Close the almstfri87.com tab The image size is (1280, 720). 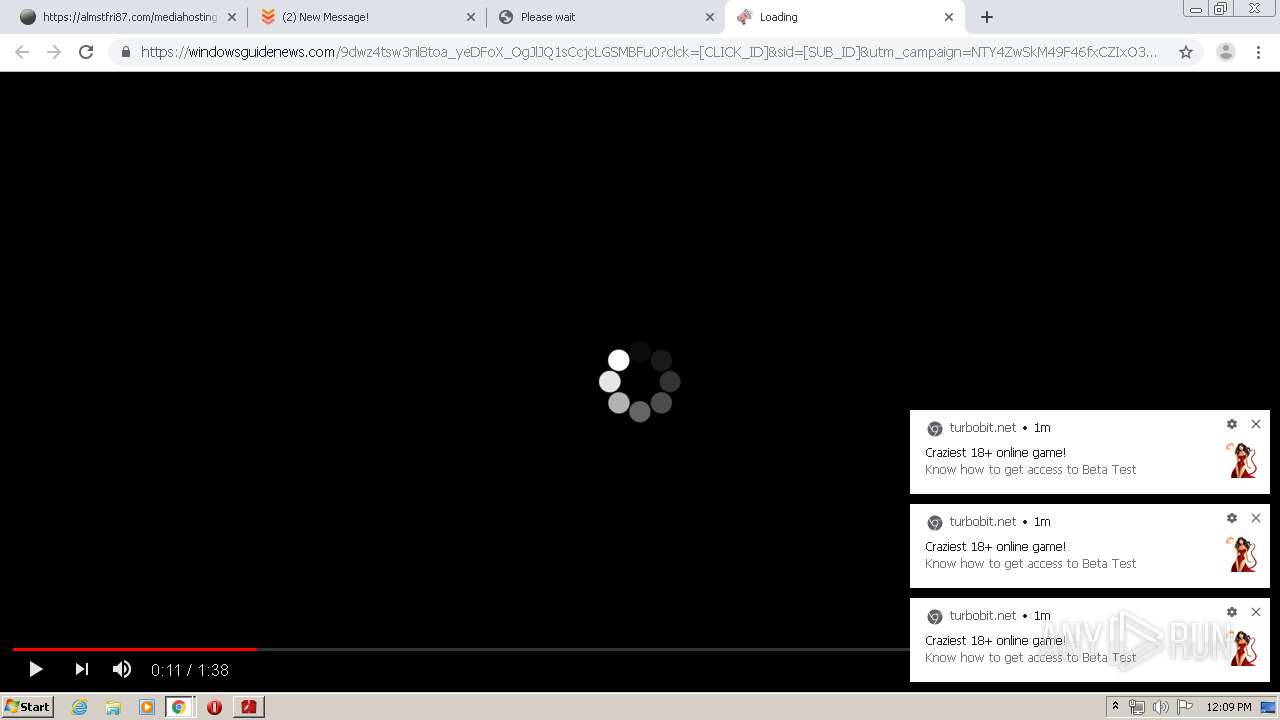tap(232, 17)
